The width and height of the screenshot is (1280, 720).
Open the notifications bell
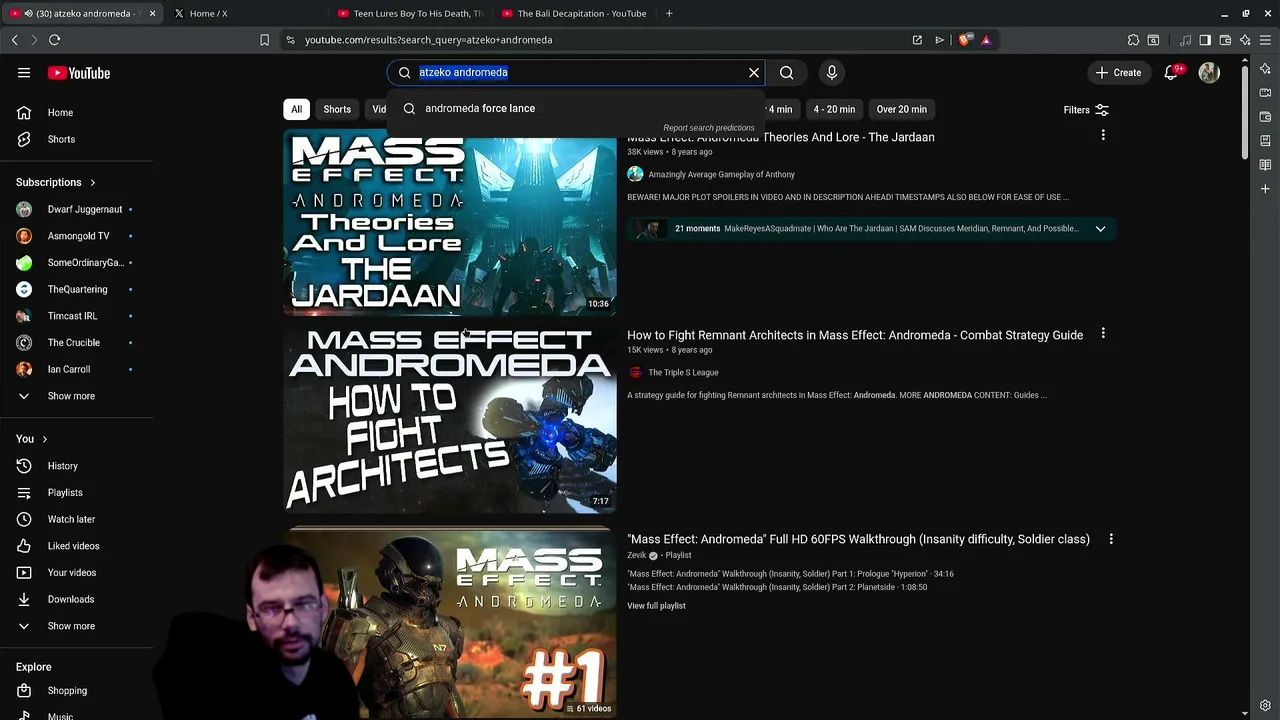coord(1171,73)
